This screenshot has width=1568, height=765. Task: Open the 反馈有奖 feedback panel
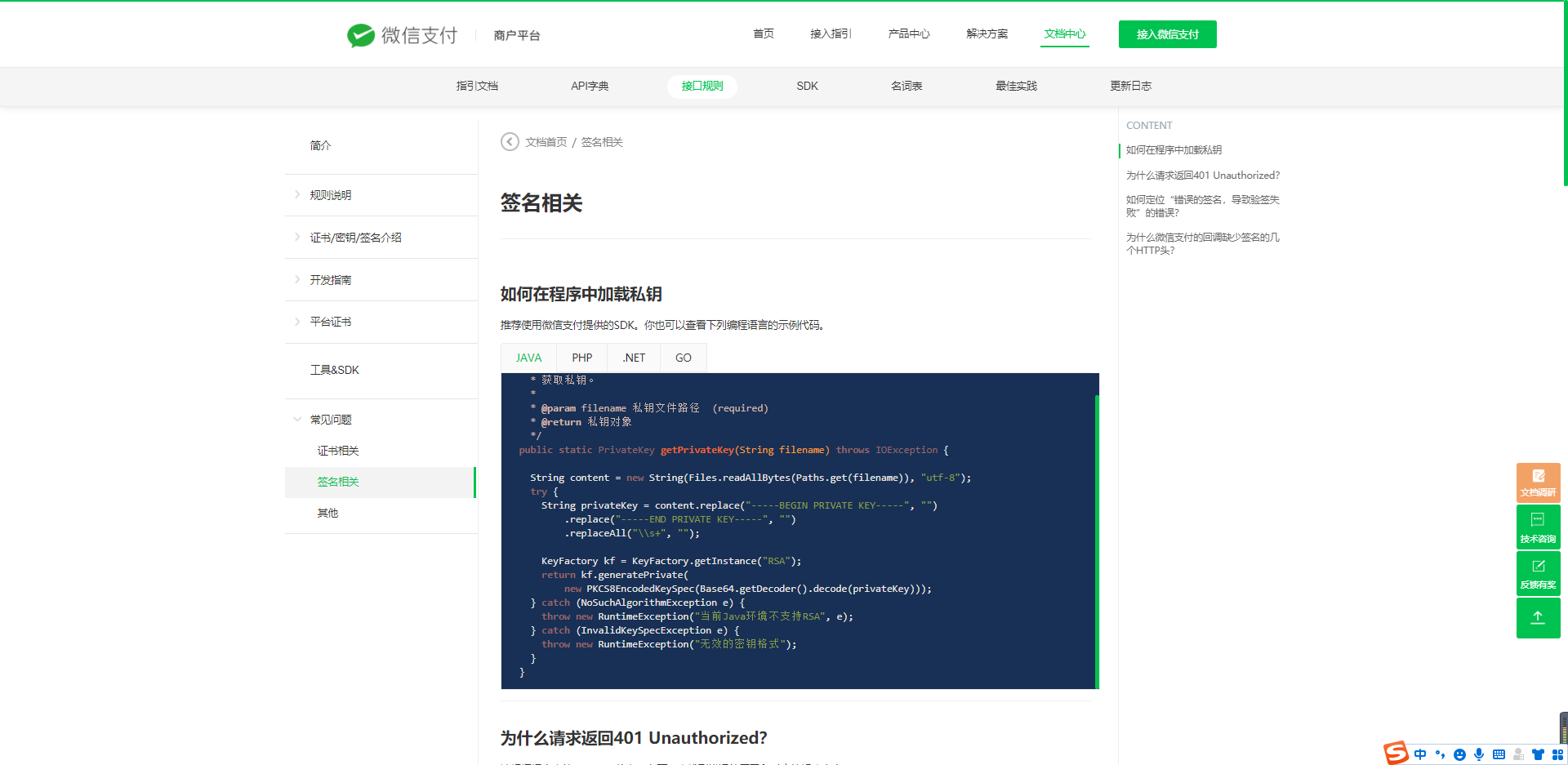(x=1538, y=573)
